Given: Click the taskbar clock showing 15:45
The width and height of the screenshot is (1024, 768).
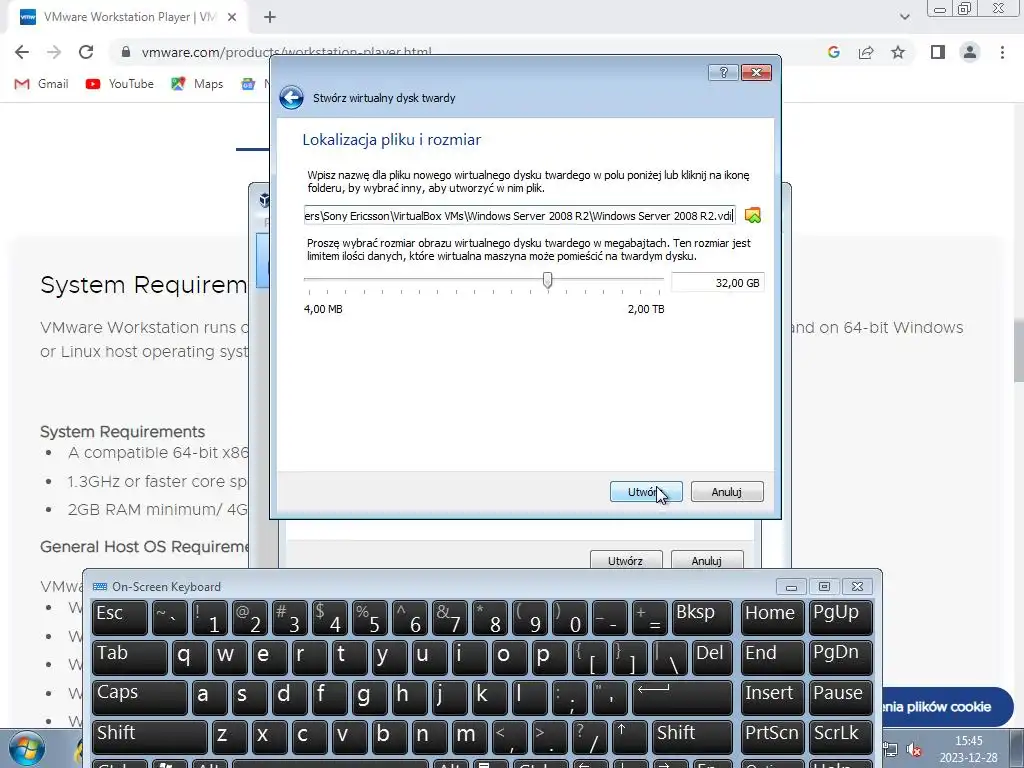Looking at the screenshot, I should click(x=968, y=749).
